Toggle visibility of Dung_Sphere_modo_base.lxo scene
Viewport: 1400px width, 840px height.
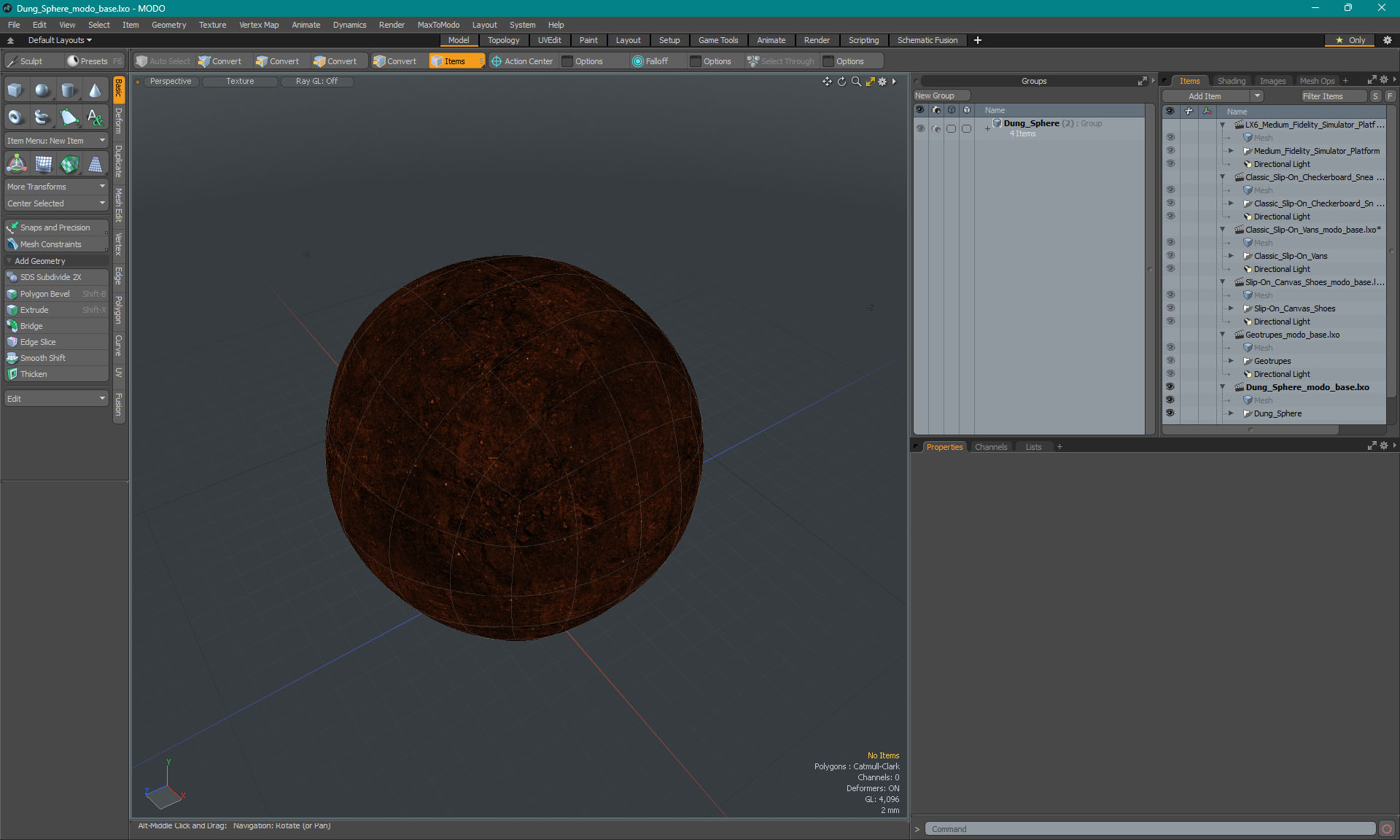pos(1170,387)
